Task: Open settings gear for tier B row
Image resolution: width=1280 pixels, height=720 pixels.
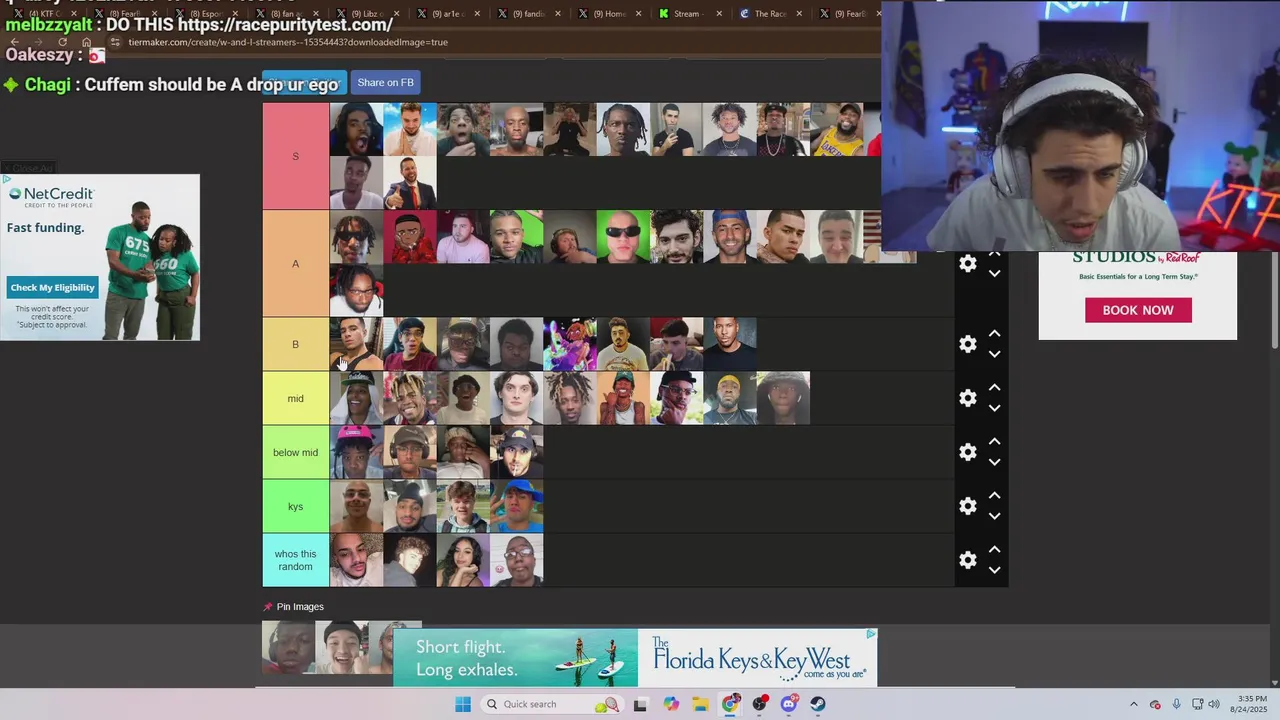Action: point(967,344)
